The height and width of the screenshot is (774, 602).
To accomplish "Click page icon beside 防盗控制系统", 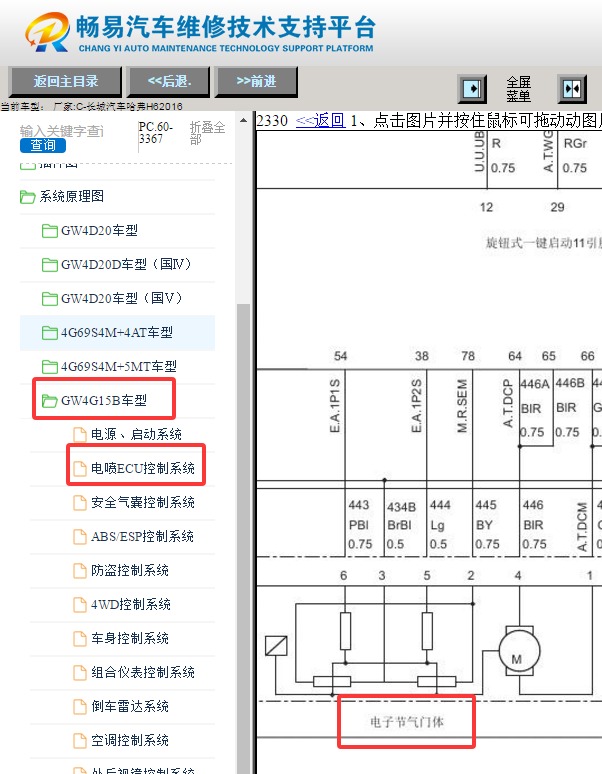I will (79, 571).
